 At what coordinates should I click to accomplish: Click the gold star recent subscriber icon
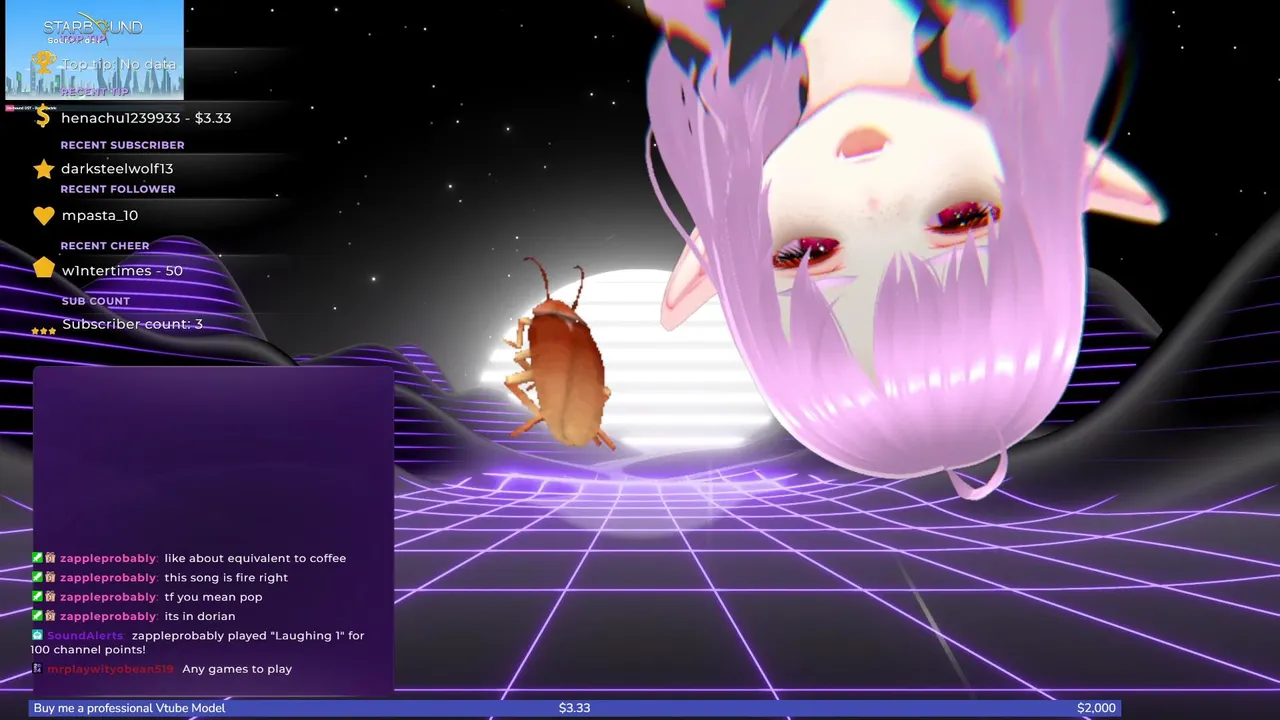[43, 168]
